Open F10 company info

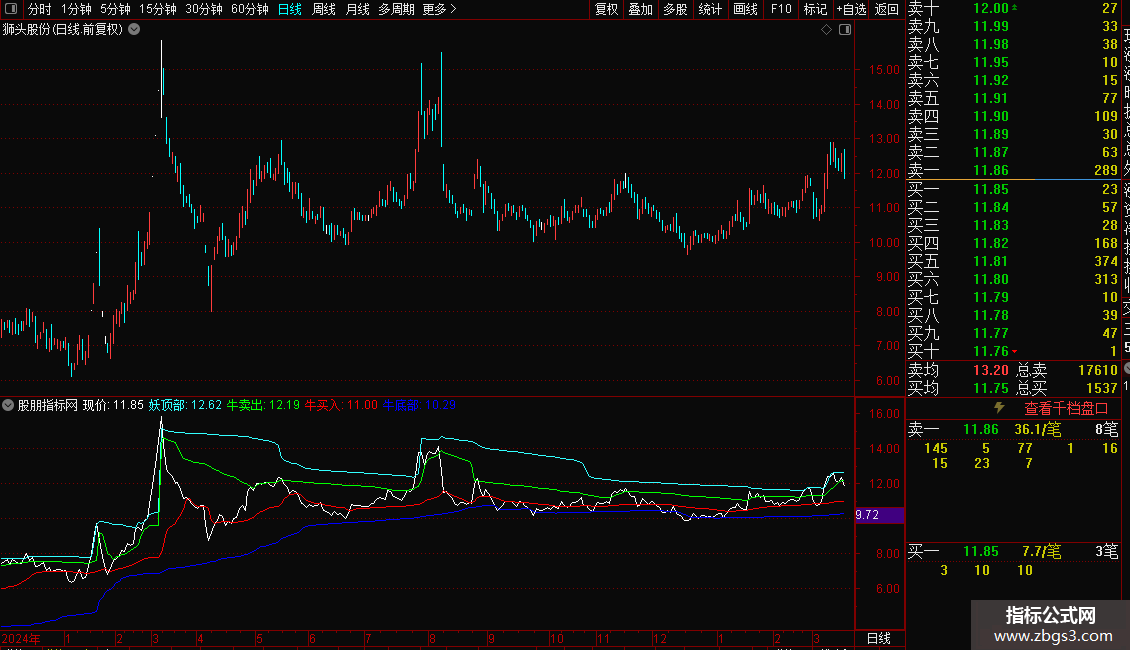click(x=780, y=9)
